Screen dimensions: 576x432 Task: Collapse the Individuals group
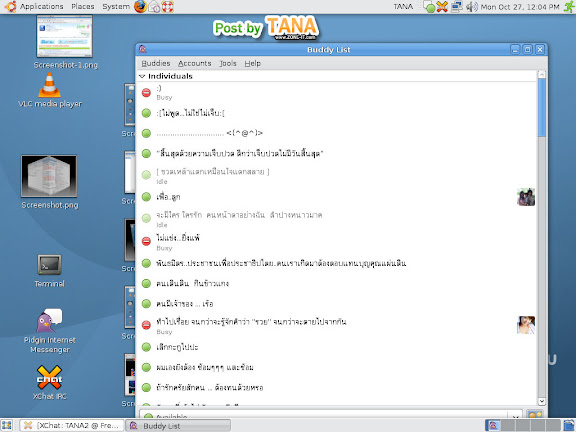click(x=142, y=76)
